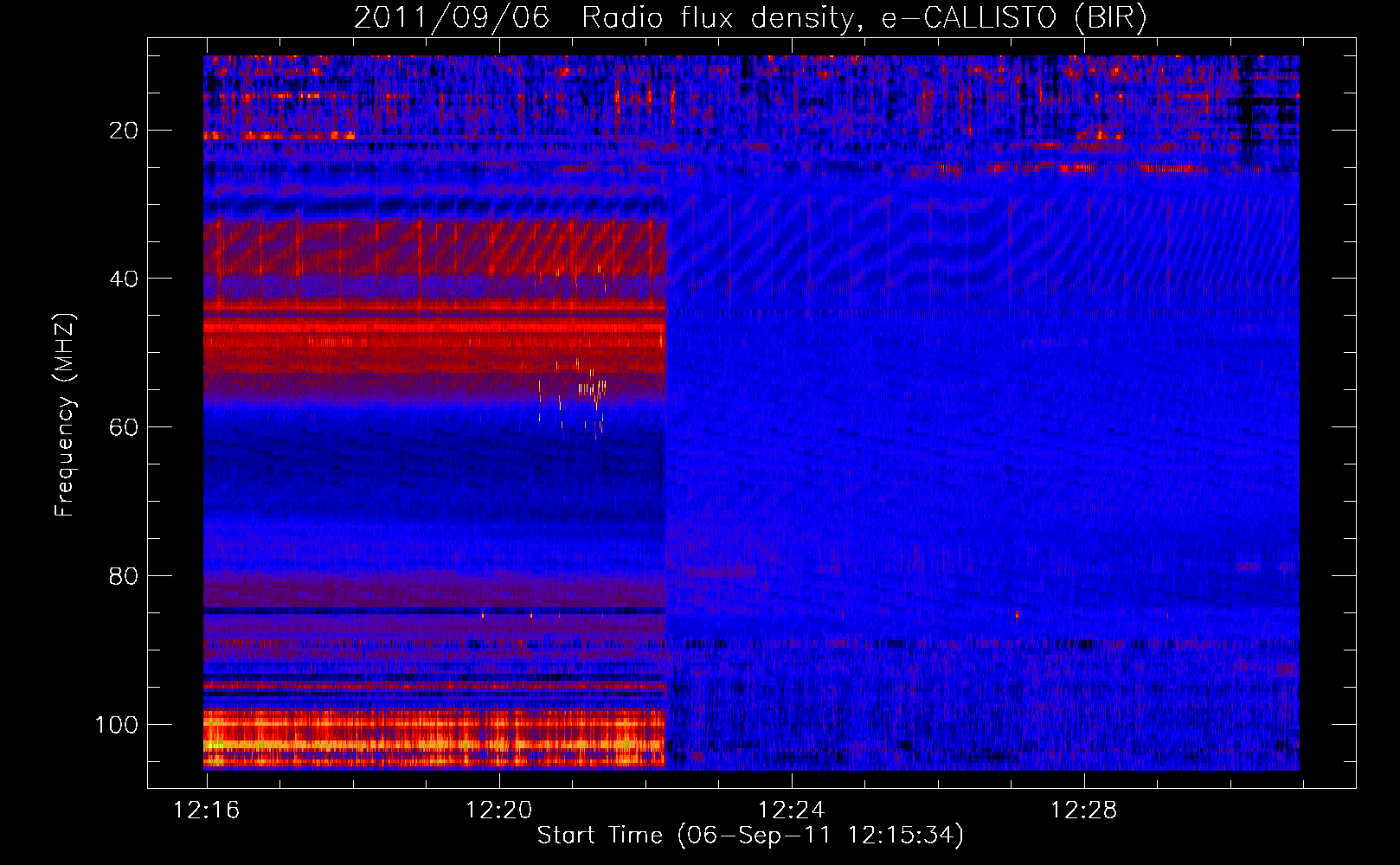Viewport: 1400px width, 865px height.
Task: Click the '12:24' time tick label
Action: click(x=791, y=811)
